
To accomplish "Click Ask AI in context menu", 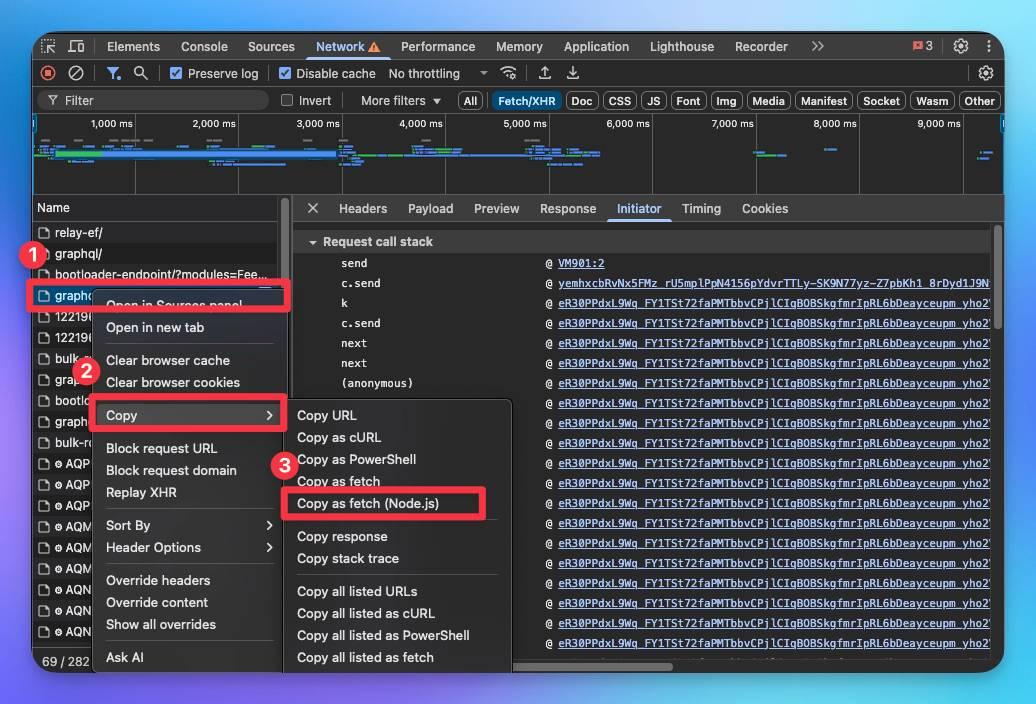I will click(x=124, y=658).
